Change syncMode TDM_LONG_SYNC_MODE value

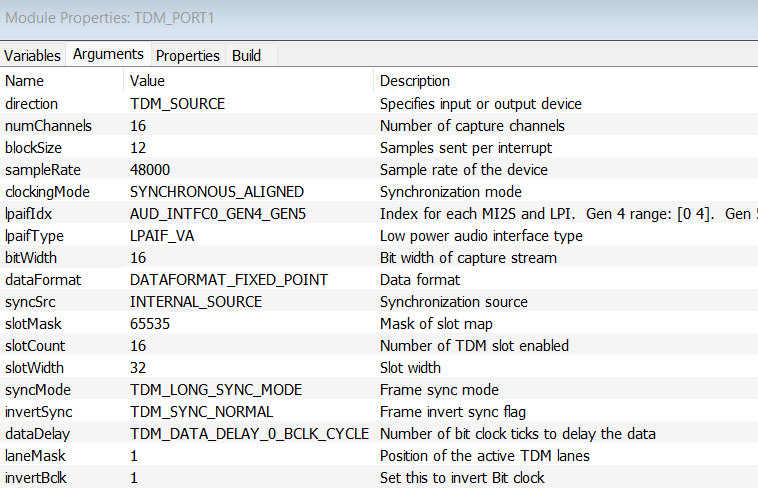pyautogui.click(x=215, y=390)
